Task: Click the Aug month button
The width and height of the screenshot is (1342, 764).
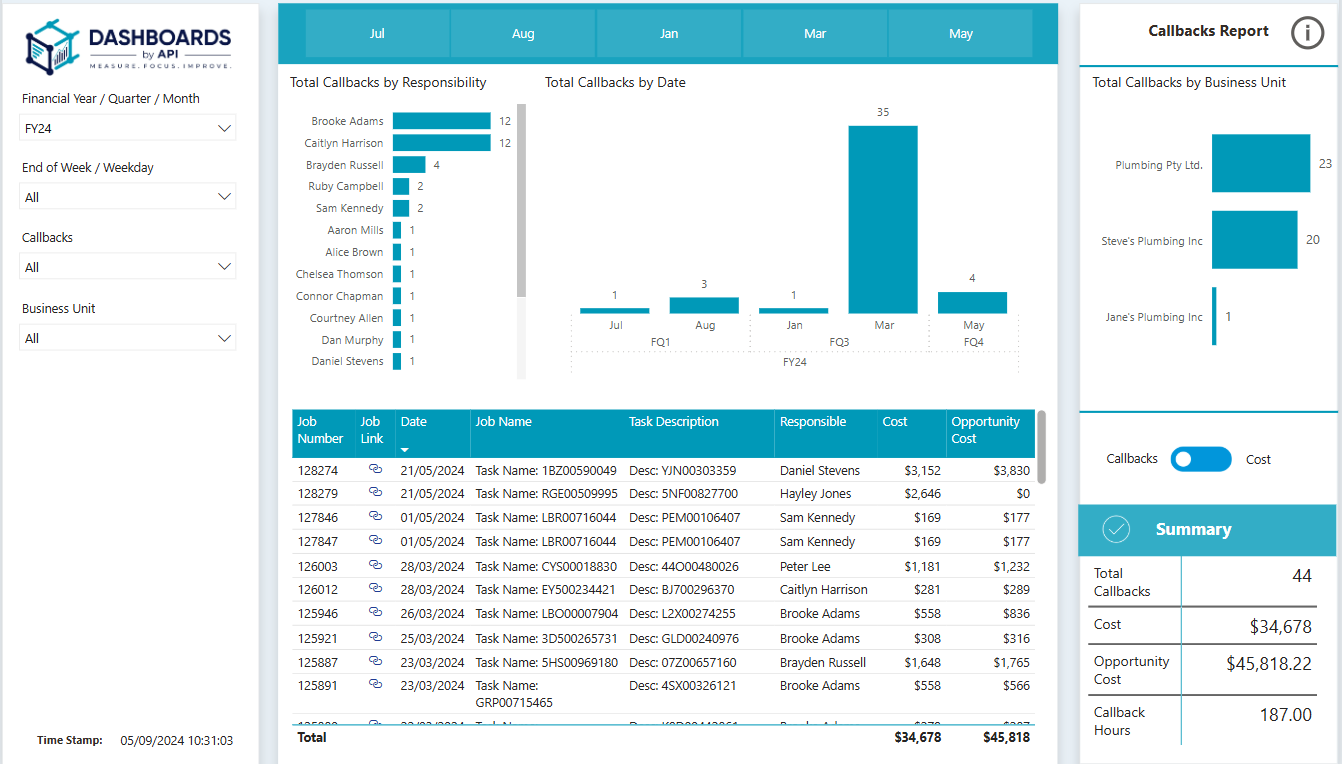Action: [523, 34]
